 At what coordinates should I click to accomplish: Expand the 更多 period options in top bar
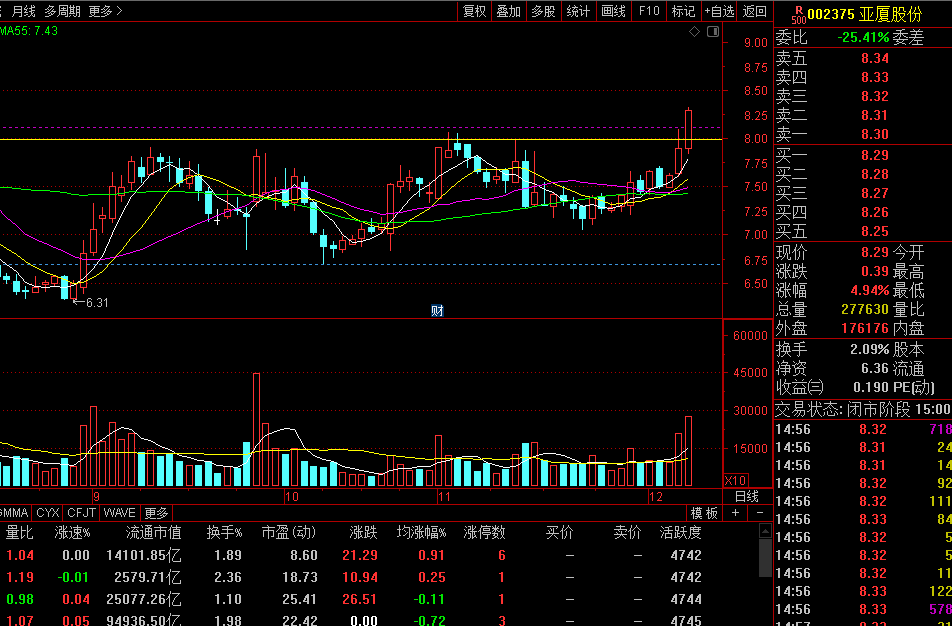coord(105,11)
